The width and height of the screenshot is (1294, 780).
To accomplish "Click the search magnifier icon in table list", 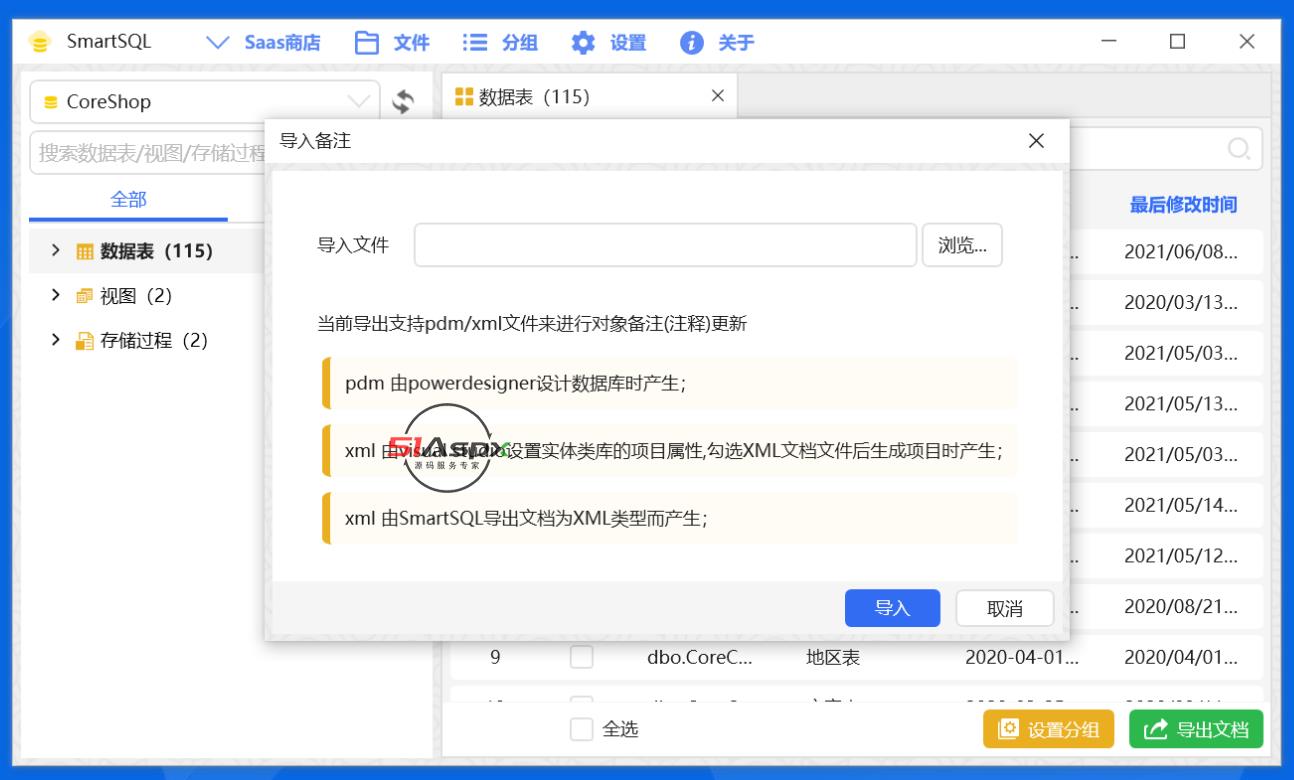I will (1239, 149).
